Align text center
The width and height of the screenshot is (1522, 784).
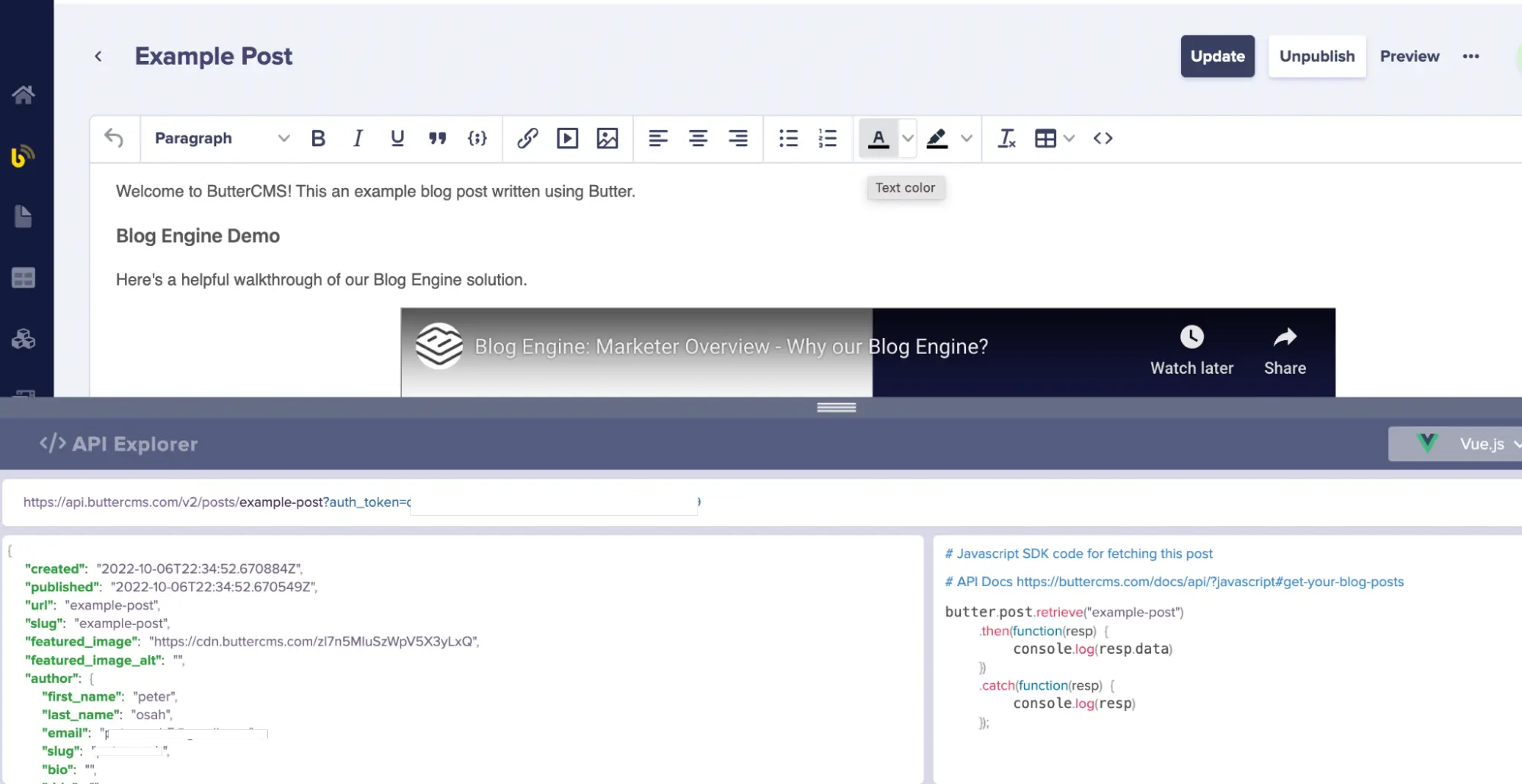(697, 138)
